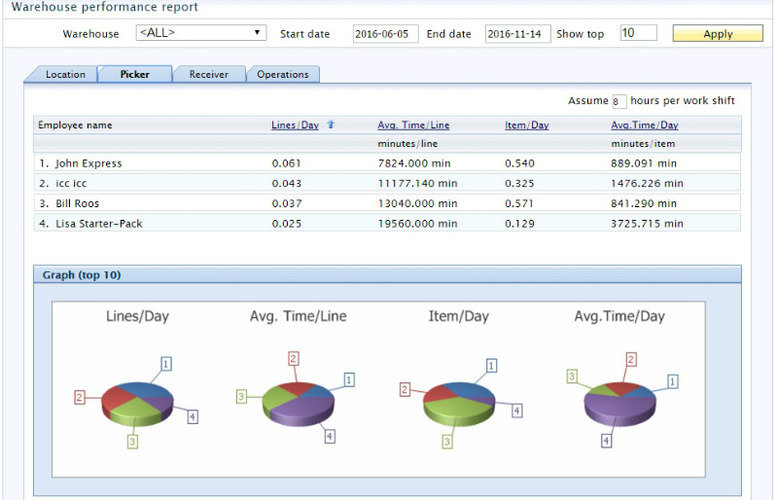Click the Item/Day pie chart
The width and height of the screenshot is (778, 500).
[459, 404]
